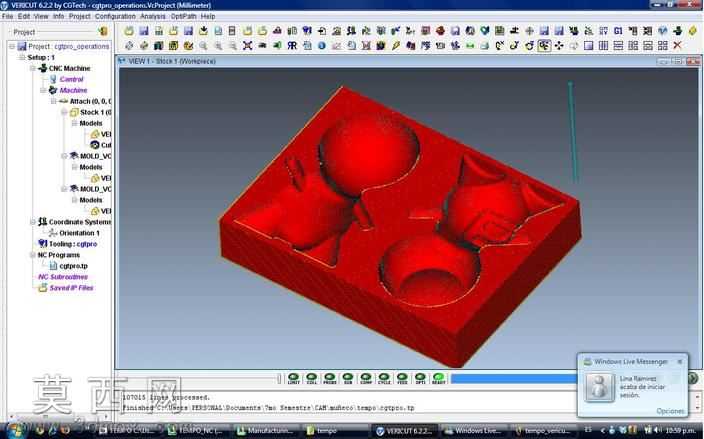The image size is (704, 439).
Task: Click the READY status light
Action: point(439,378)
